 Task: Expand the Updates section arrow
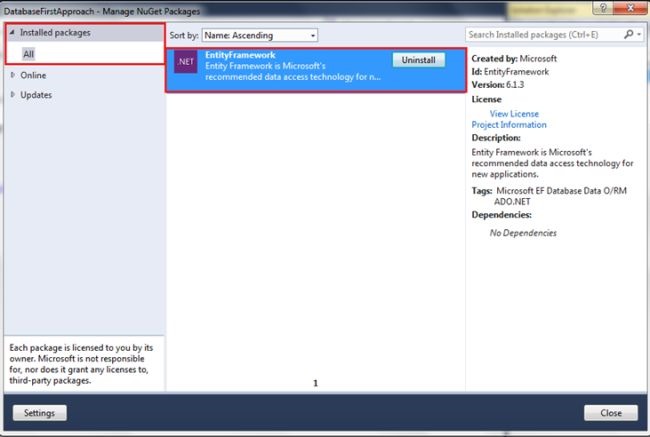(12, 95)
